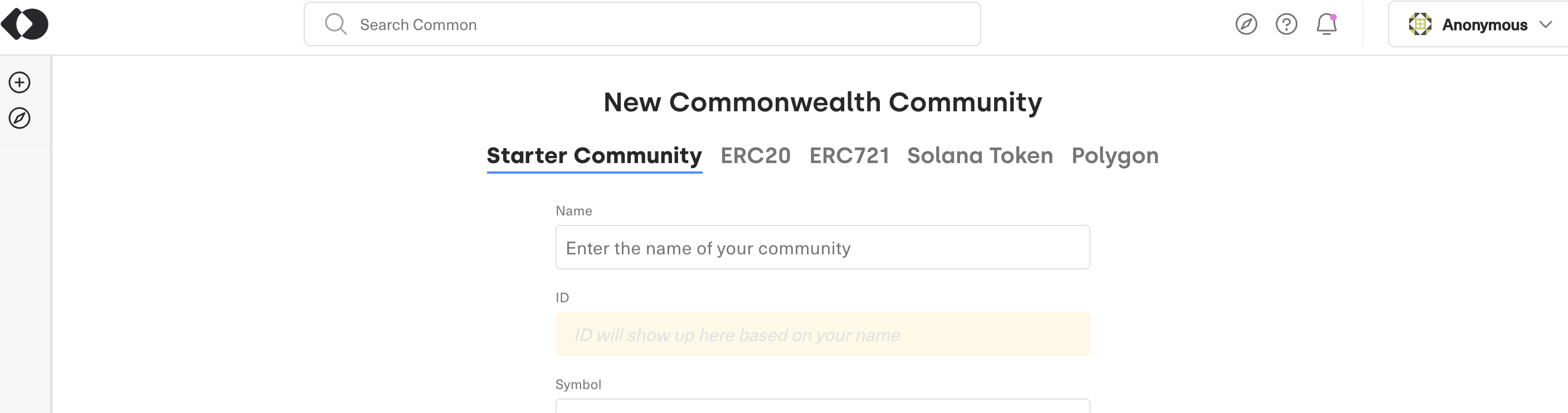
Task: Click the Anonymous user avatar icon
Action: click(x=1420, y=24)
